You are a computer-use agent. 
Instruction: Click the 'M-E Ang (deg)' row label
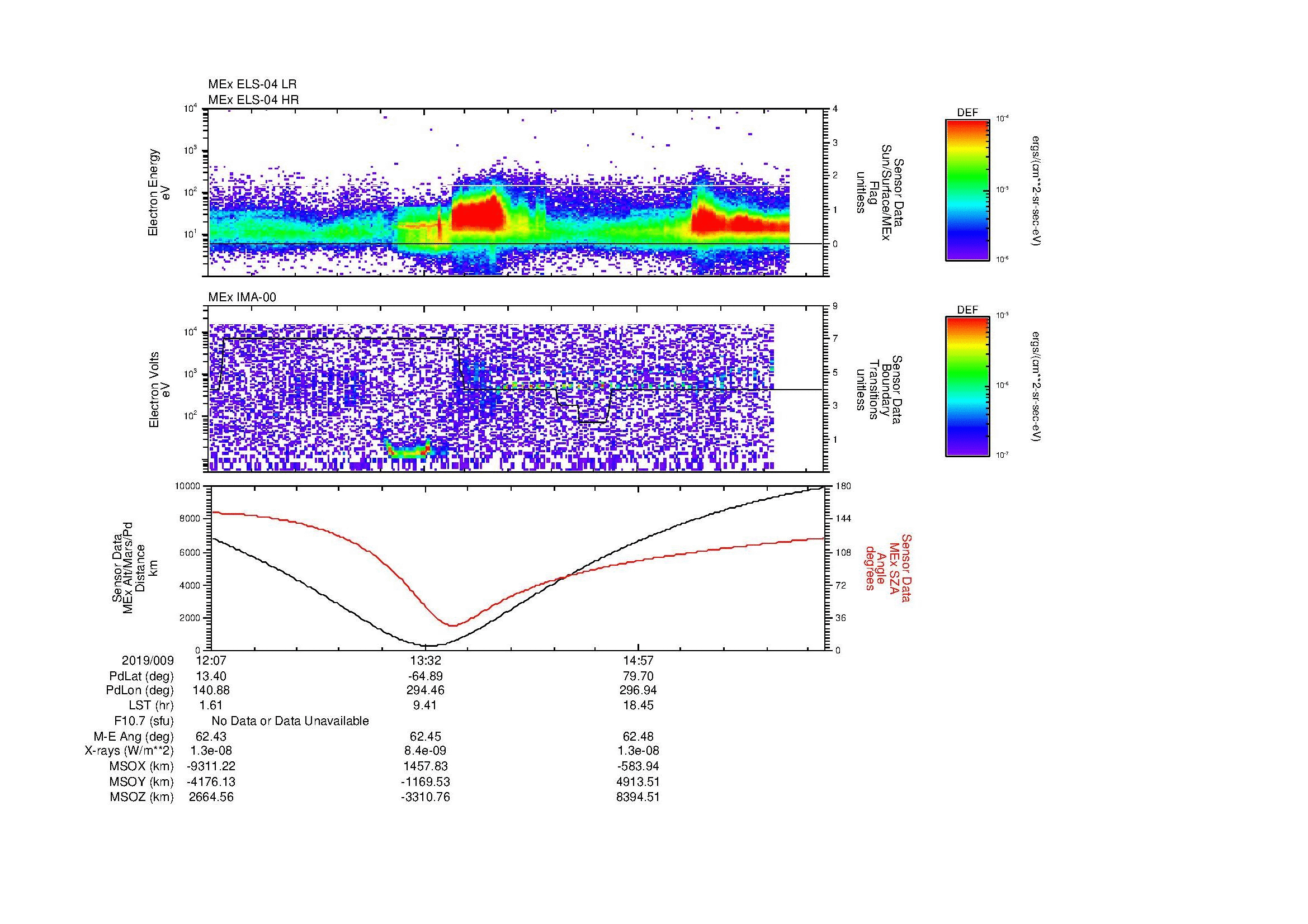tap(133, 736)
